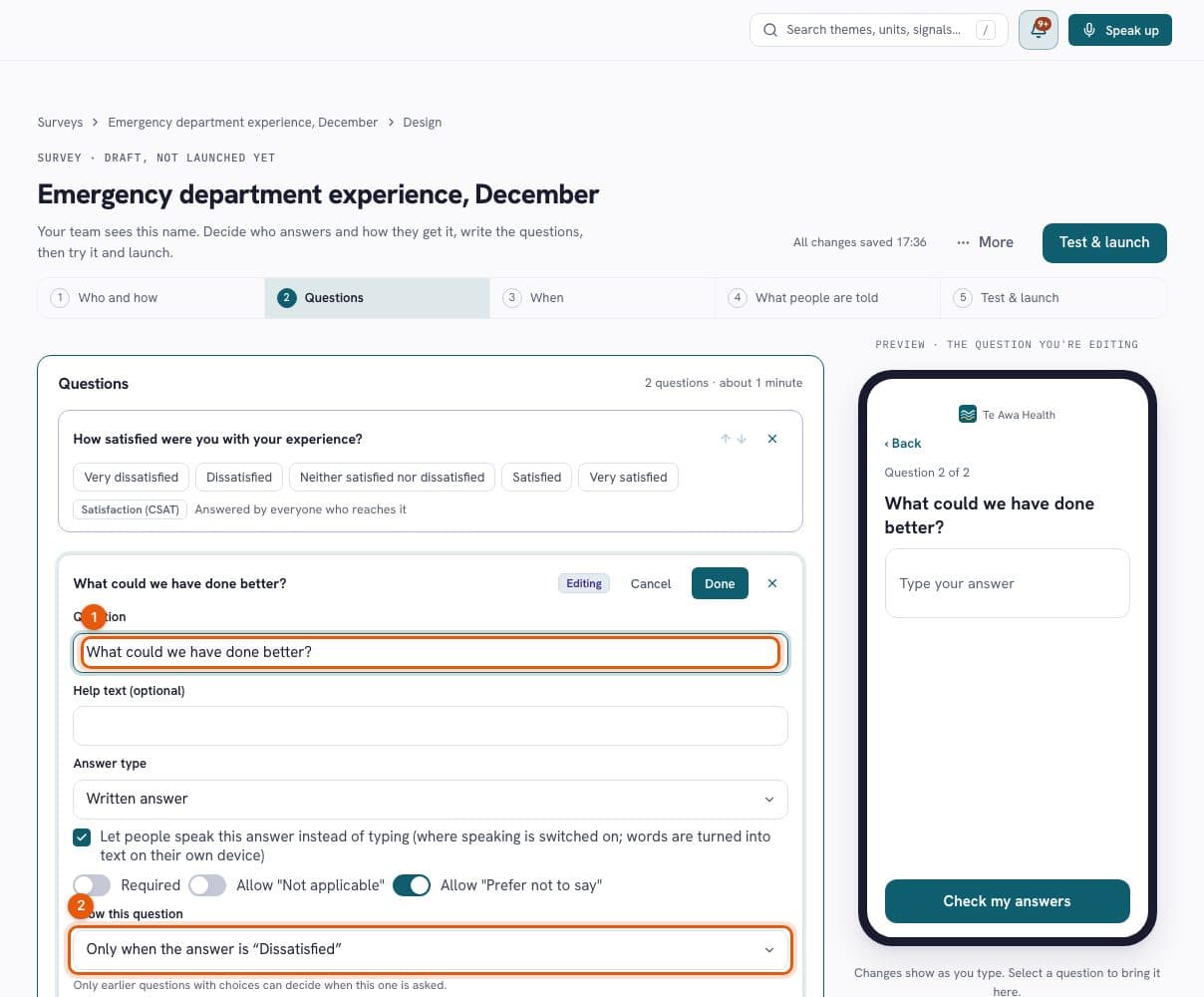
Task: Click the More ellipsis icon
Action: click(963, 242)
